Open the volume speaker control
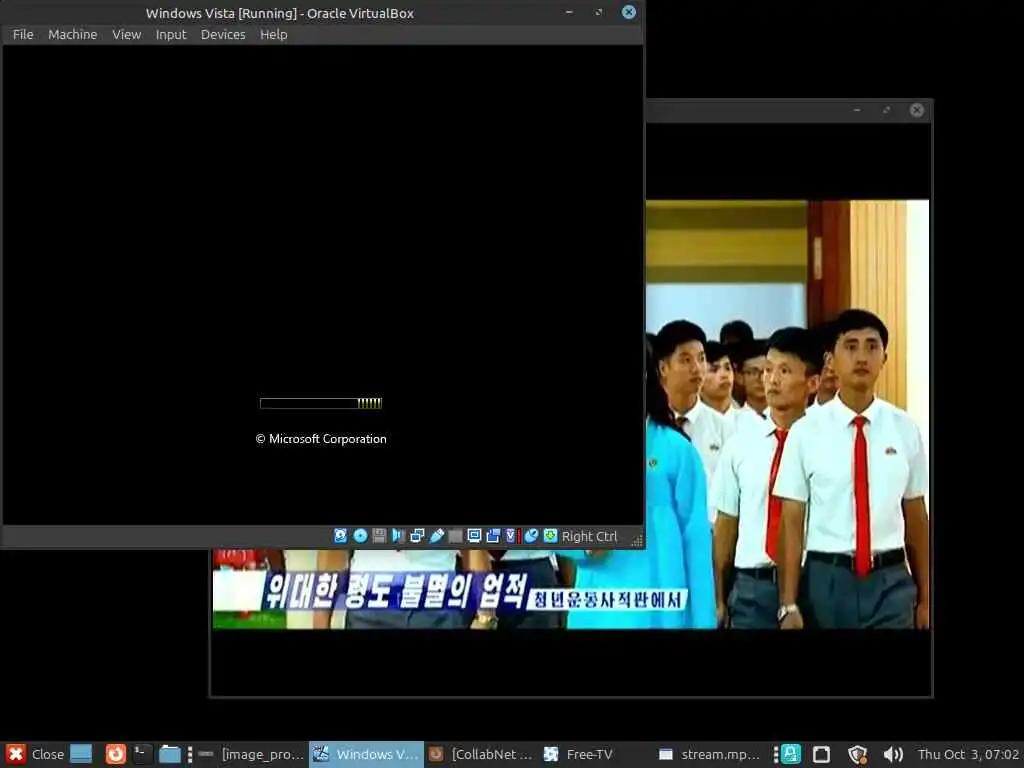 [893, 754]
